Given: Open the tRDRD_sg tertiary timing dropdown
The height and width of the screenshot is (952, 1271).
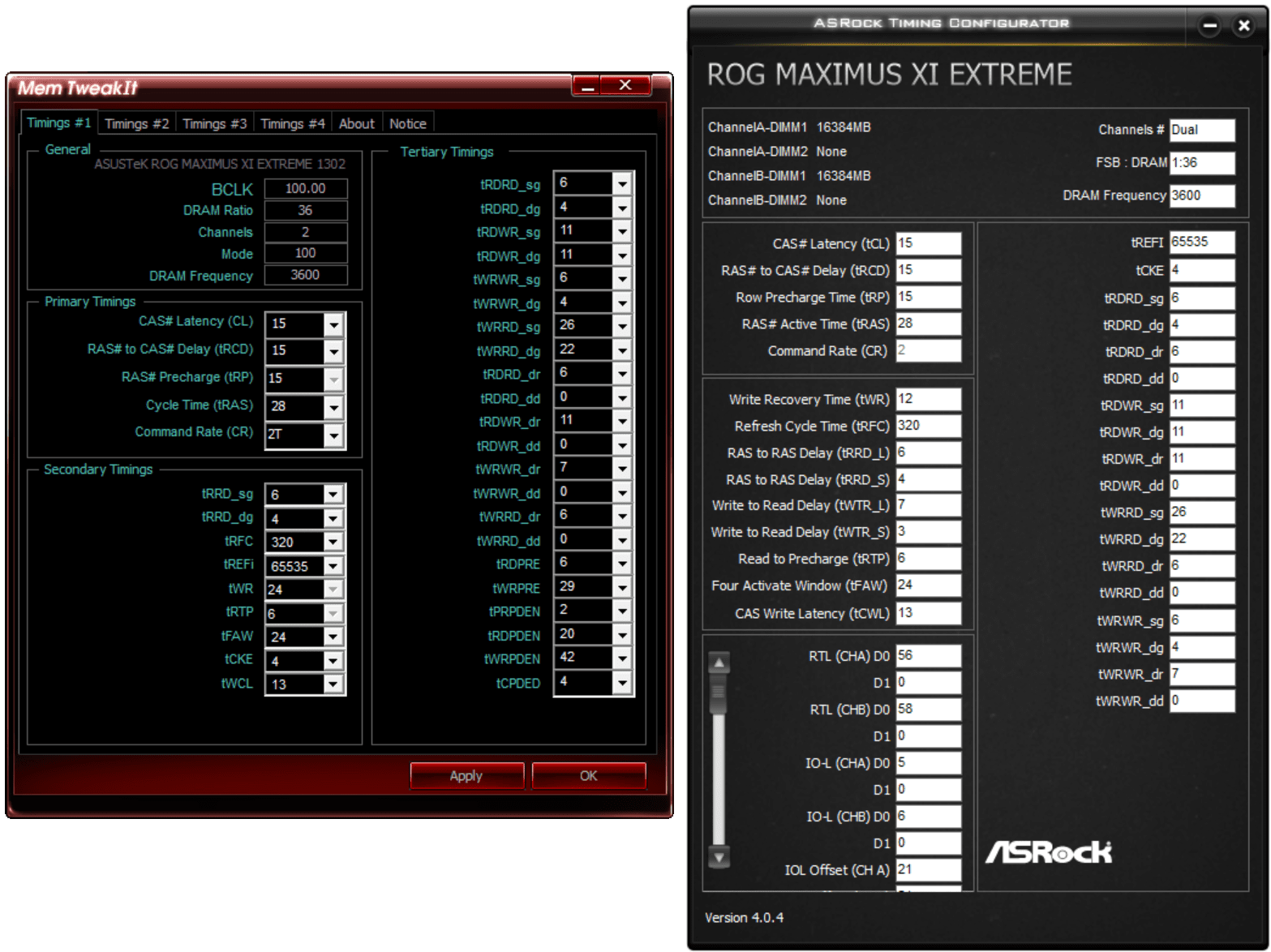Looking at the screenshot, I should coord(622,184).
